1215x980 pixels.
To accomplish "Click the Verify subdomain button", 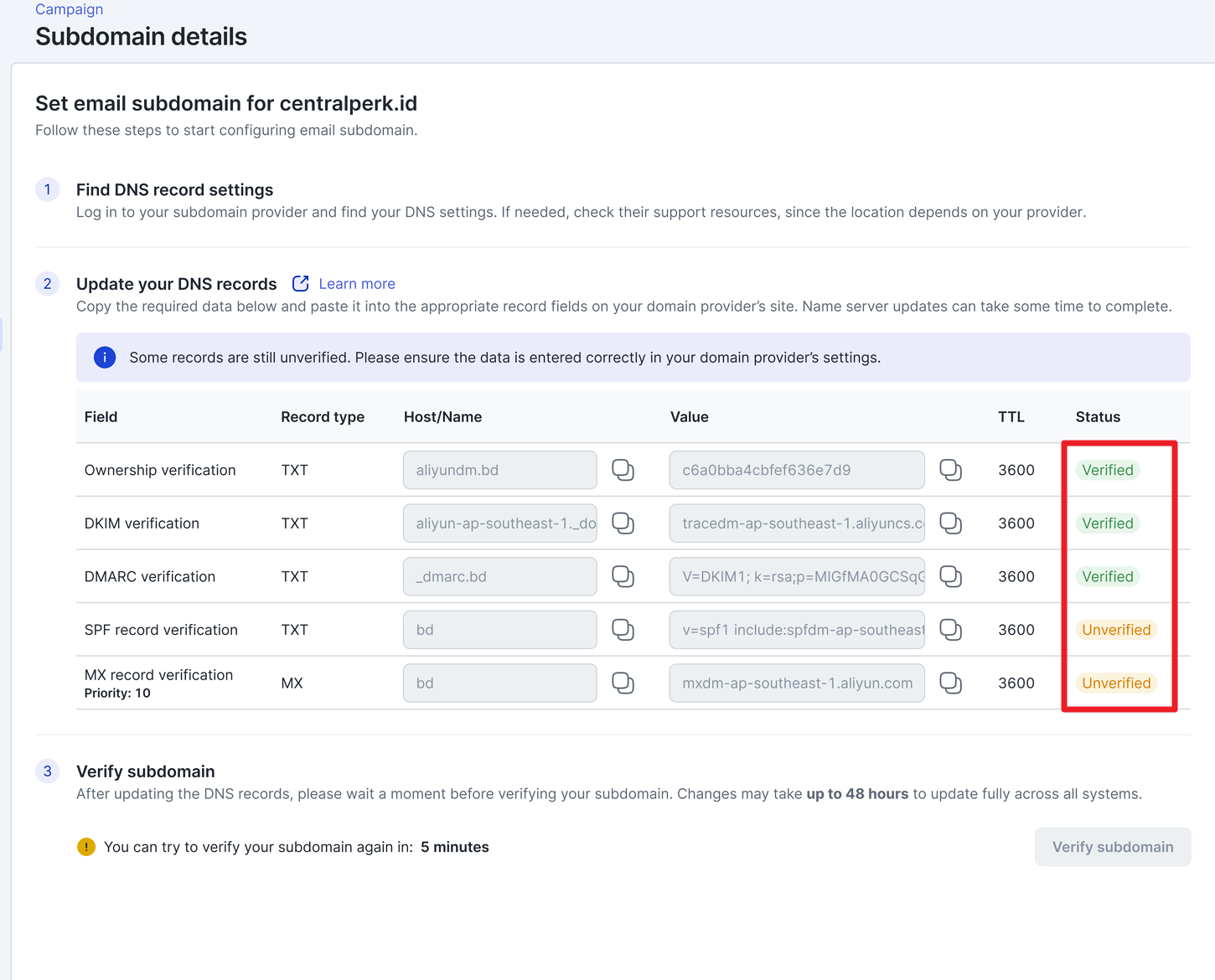I will coord(1112,847).
